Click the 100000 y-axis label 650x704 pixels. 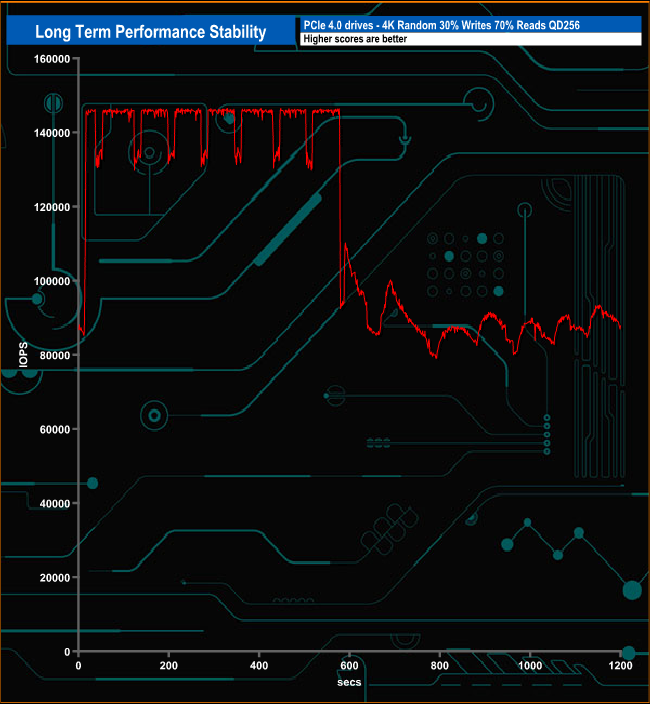point(52,282)
